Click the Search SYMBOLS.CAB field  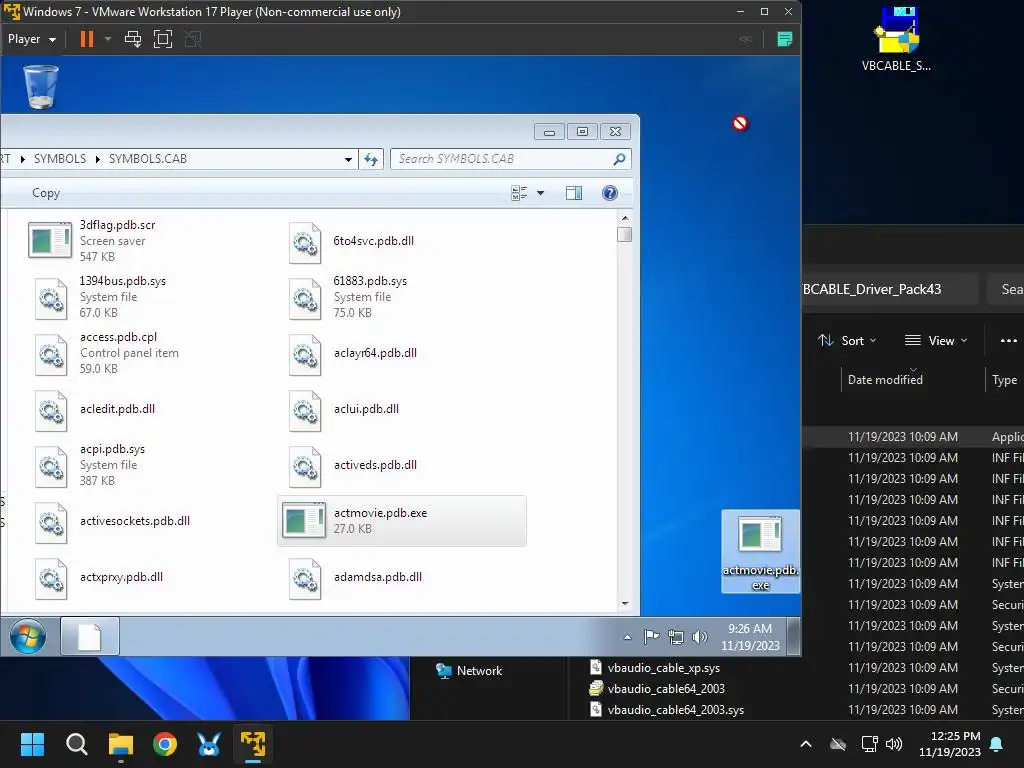(511, 159)
